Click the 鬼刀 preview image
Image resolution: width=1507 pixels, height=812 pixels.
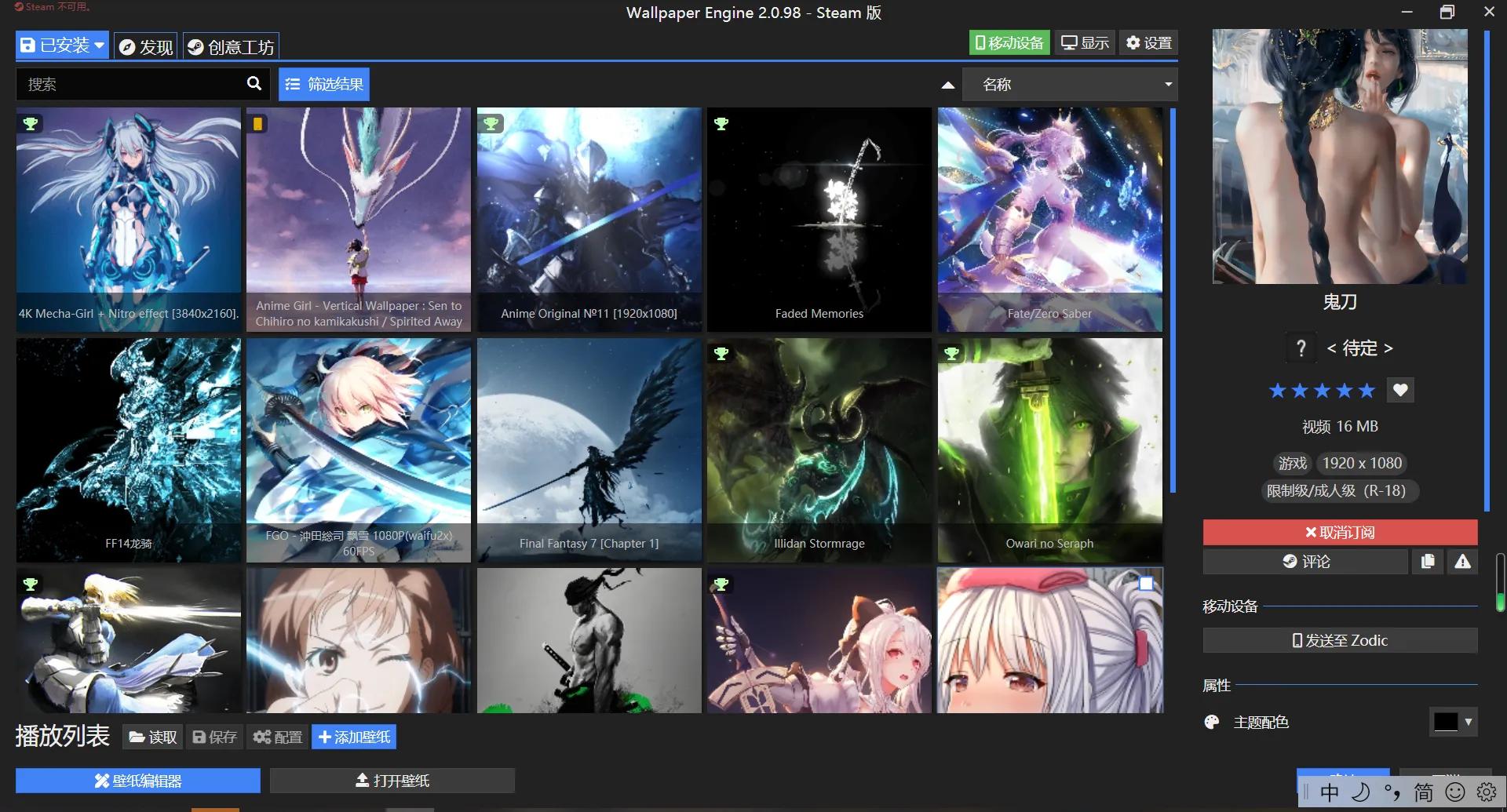1340,156
